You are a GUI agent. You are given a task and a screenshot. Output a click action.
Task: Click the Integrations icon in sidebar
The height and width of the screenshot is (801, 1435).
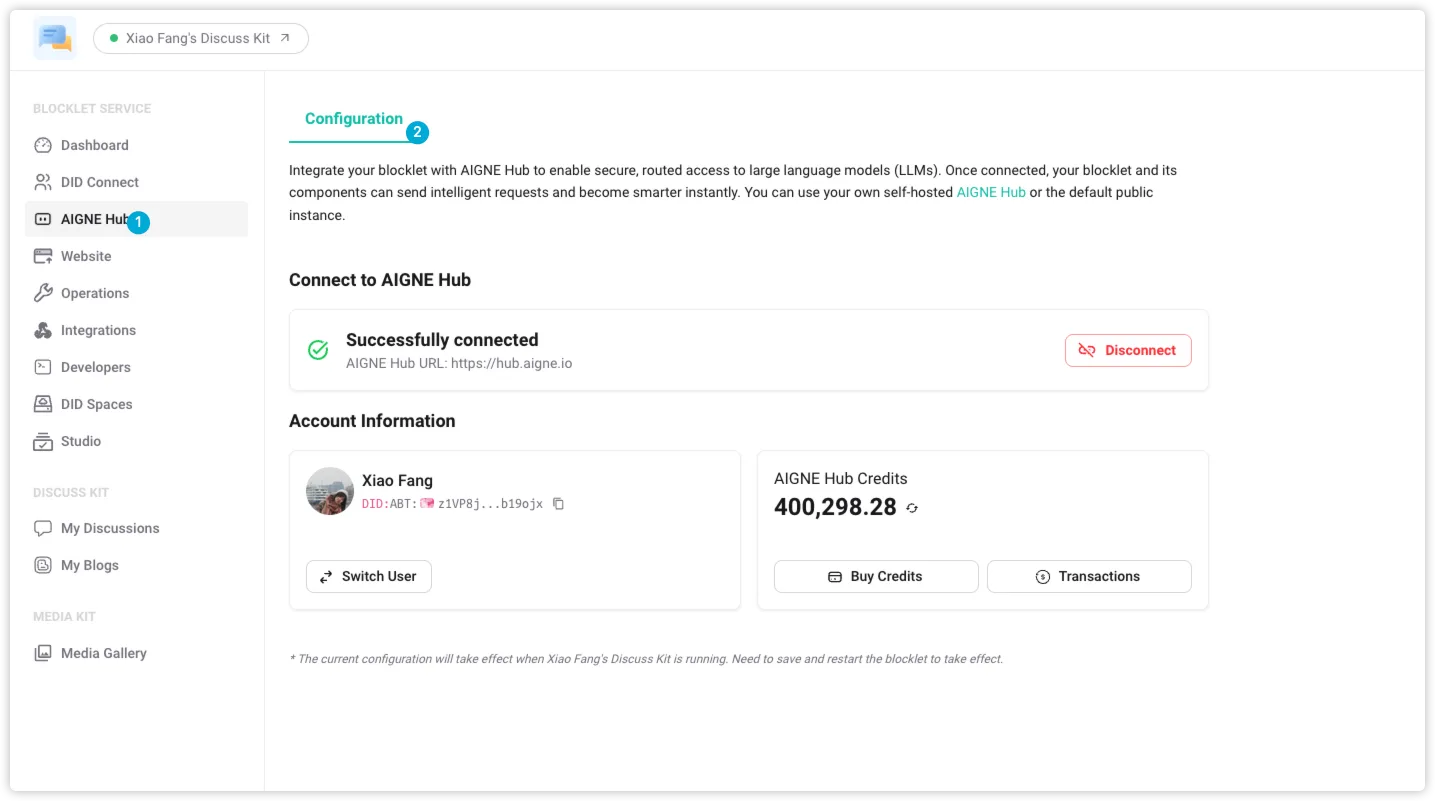[43, 330]
